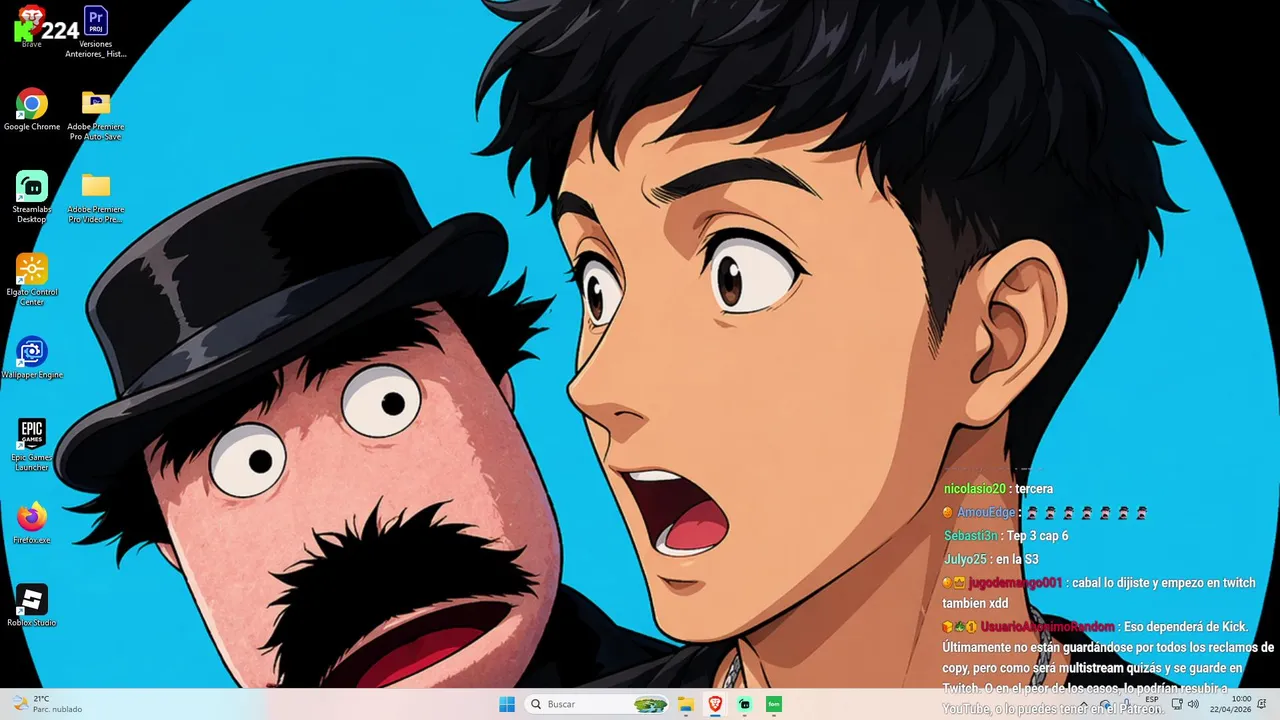This screenshot has height=720, width=1280.
Task: Click the Buscar taskbar search field
Action: (x=597, y=704)
